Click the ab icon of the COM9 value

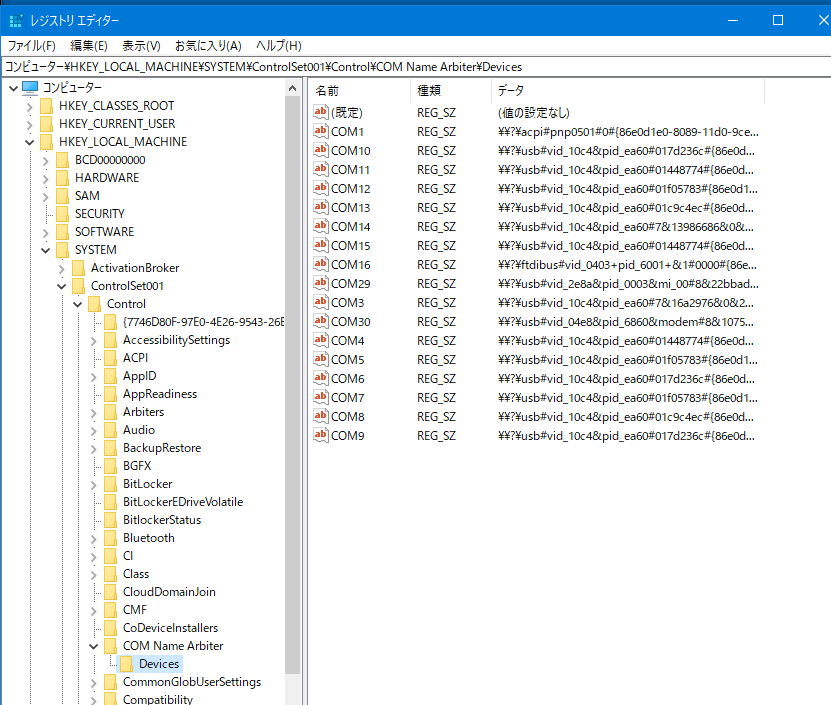click(320, 435)
